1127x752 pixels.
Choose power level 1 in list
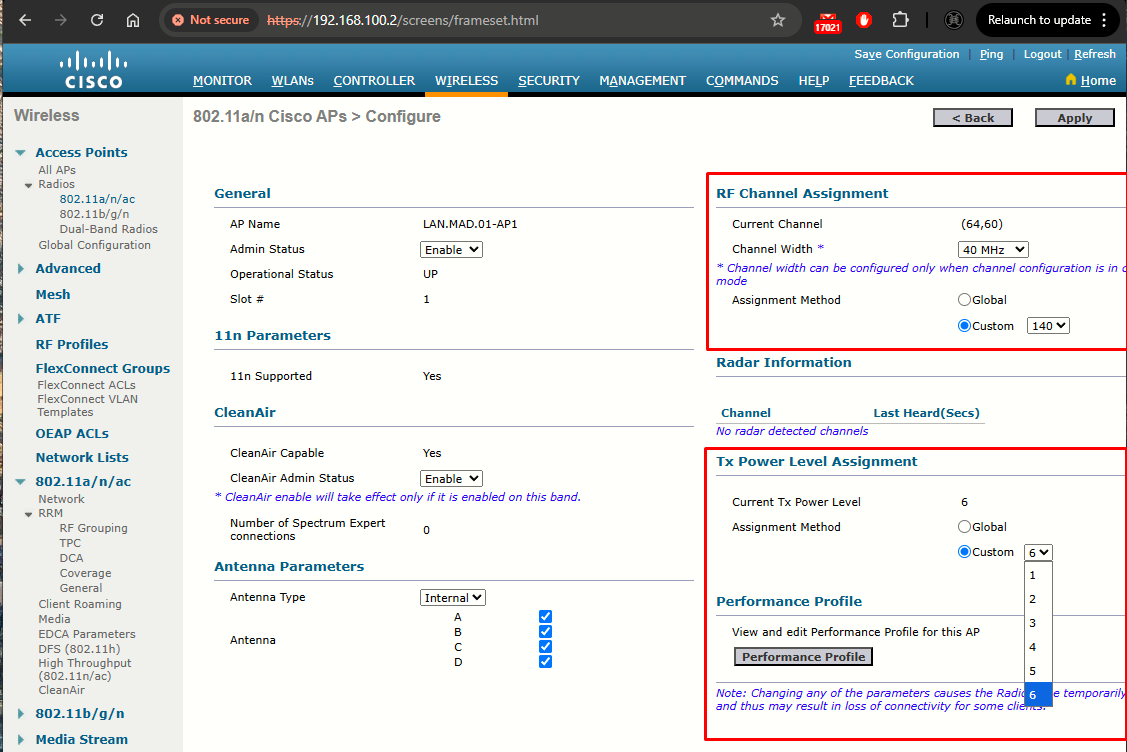pyautogui.click(x=1039, y=575)
